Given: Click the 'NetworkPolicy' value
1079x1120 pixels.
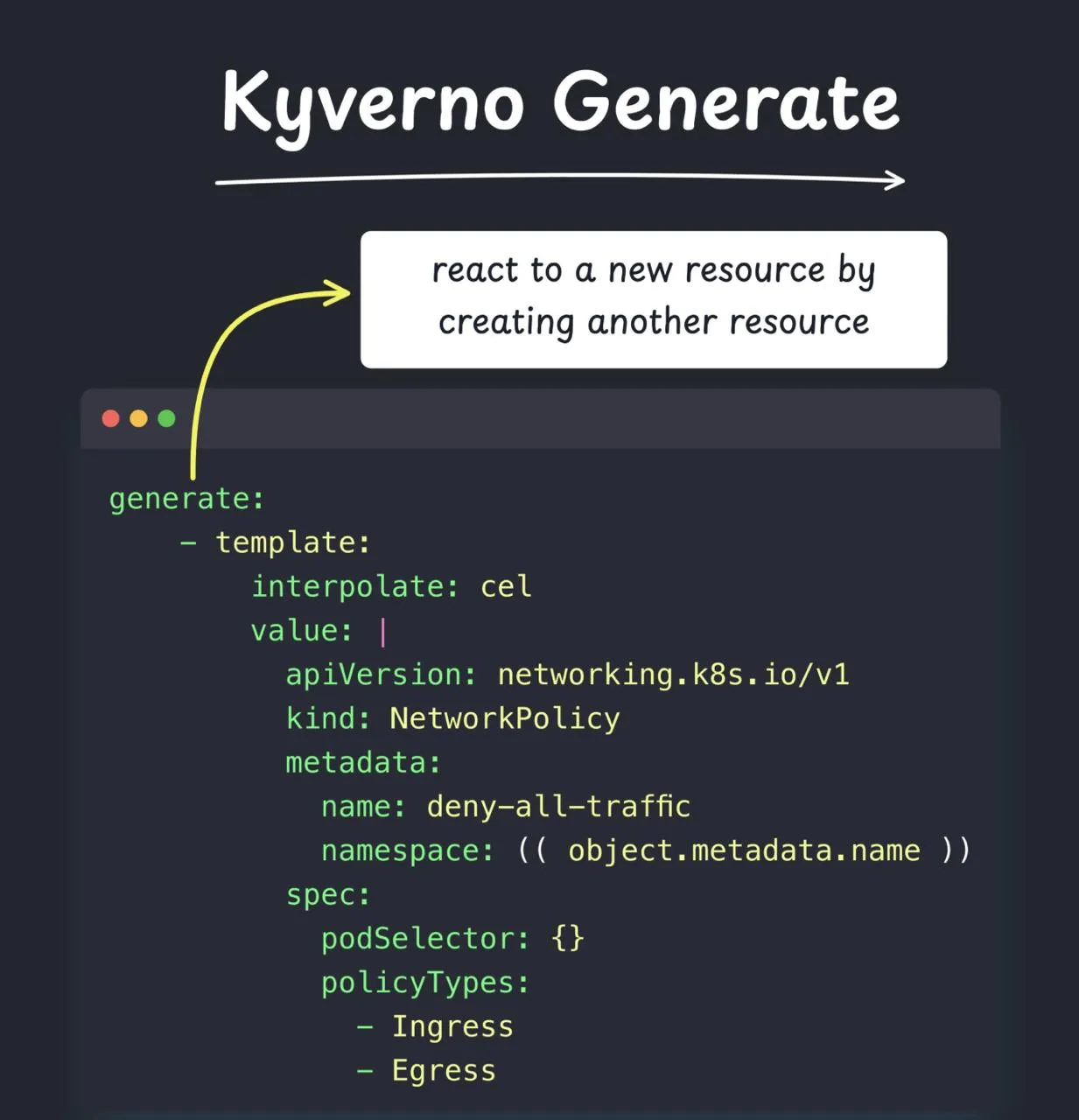Looking at the screenshot, I should click(505, 718).
